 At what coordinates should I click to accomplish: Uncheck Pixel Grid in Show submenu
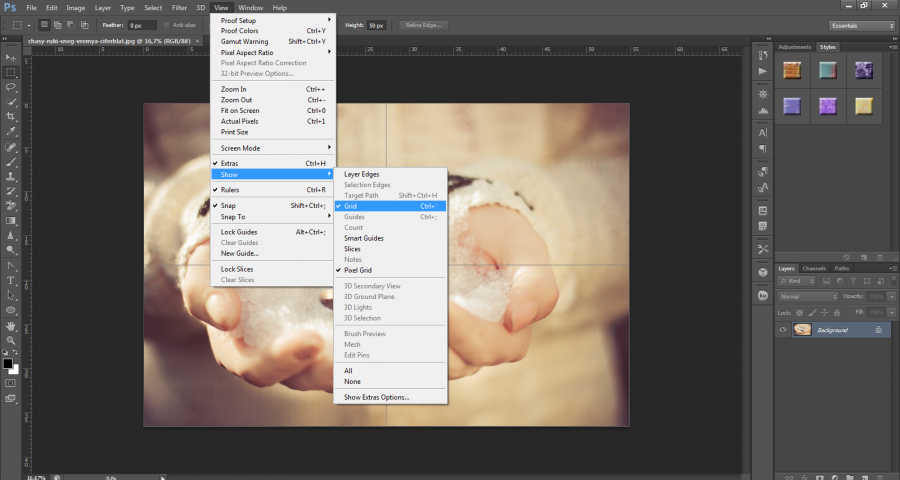pyautogui.click(x=358, y=270)
